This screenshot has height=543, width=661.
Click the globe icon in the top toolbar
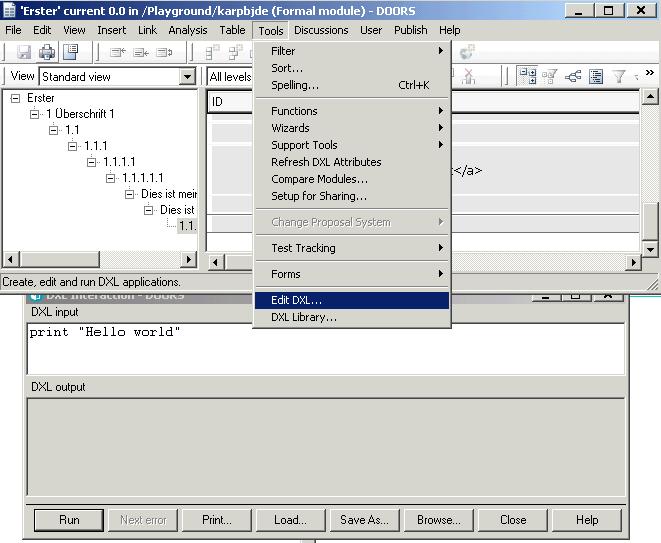click(x=467, y=52)
